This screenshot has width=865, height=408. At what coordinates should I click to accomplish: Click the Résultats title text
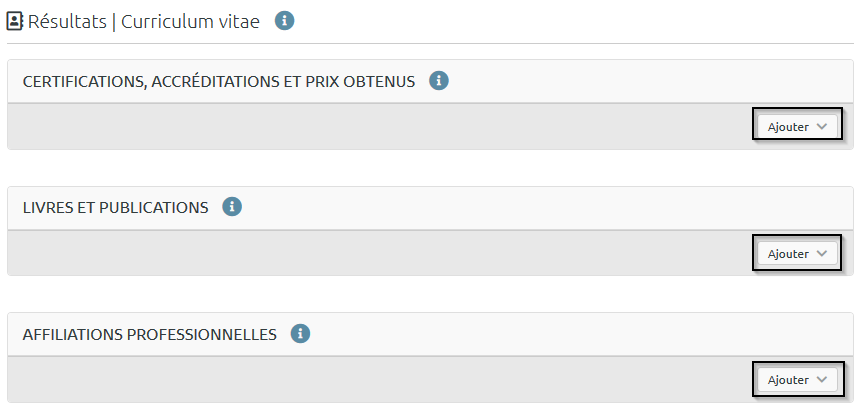click(67, 21)
